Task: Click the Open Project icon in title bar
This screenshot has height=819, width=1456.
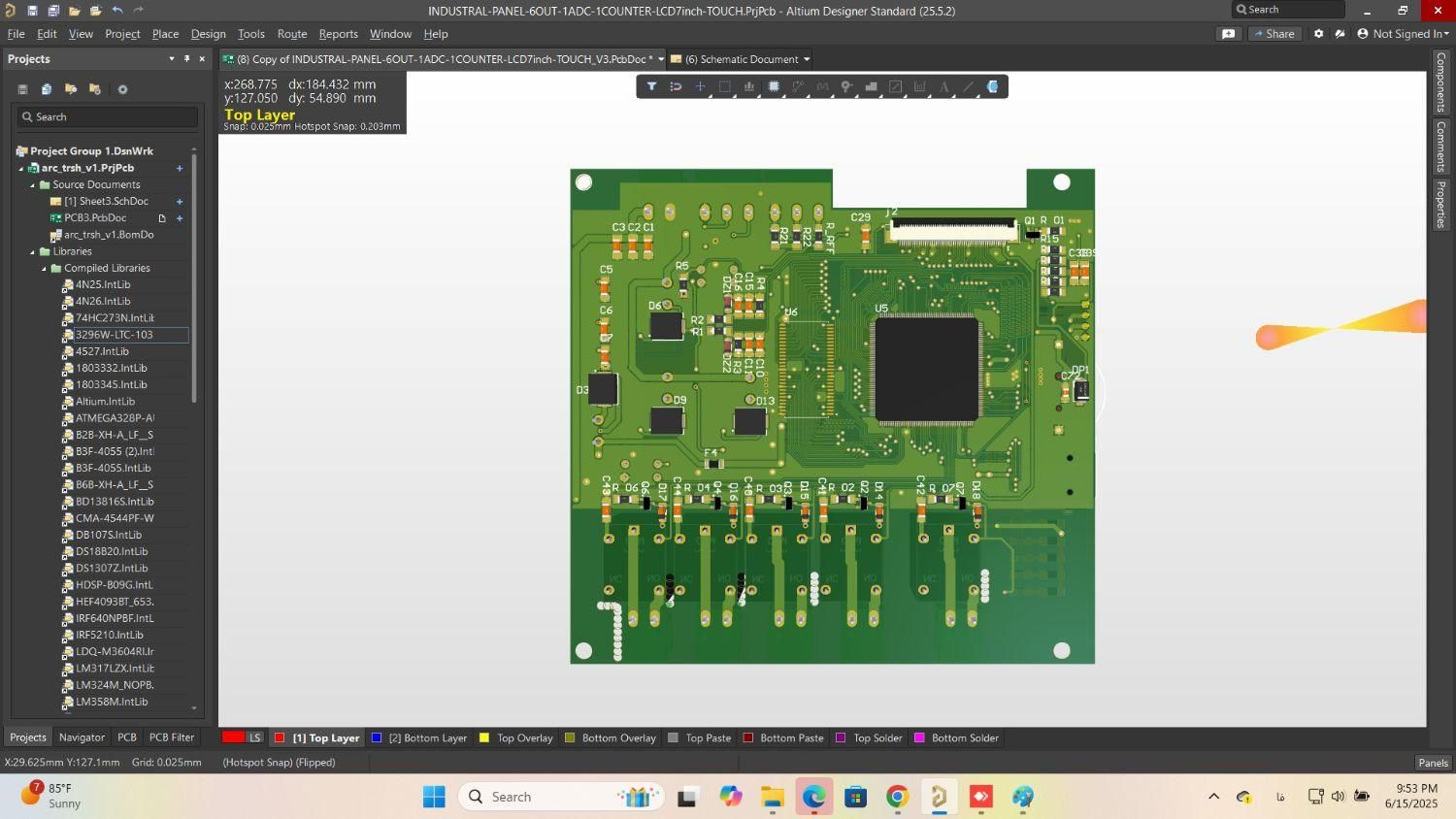Action: (95, 10)
